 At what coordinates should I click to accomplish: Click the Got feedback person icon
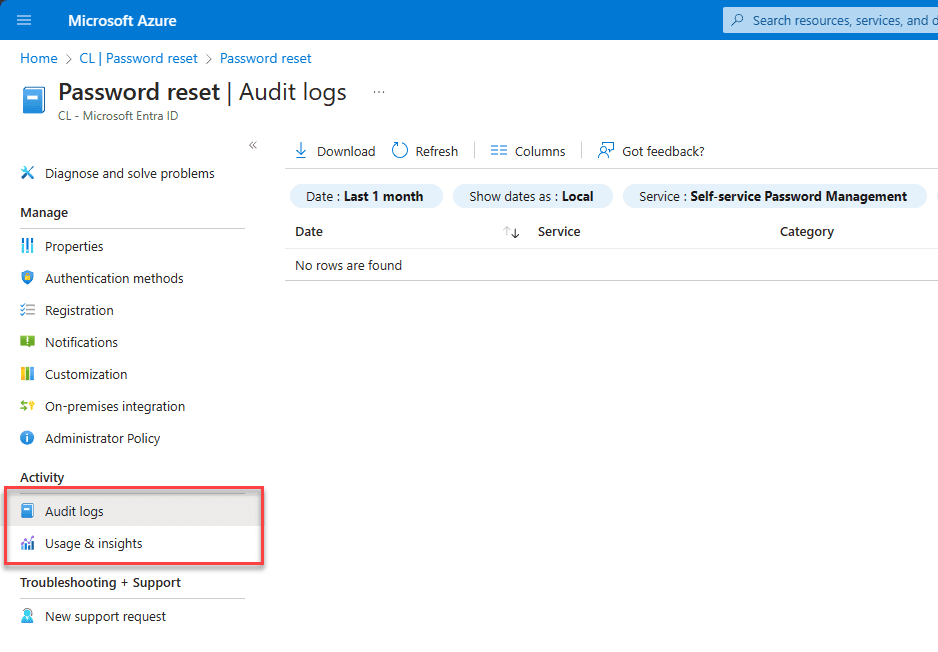click(605, 151)
